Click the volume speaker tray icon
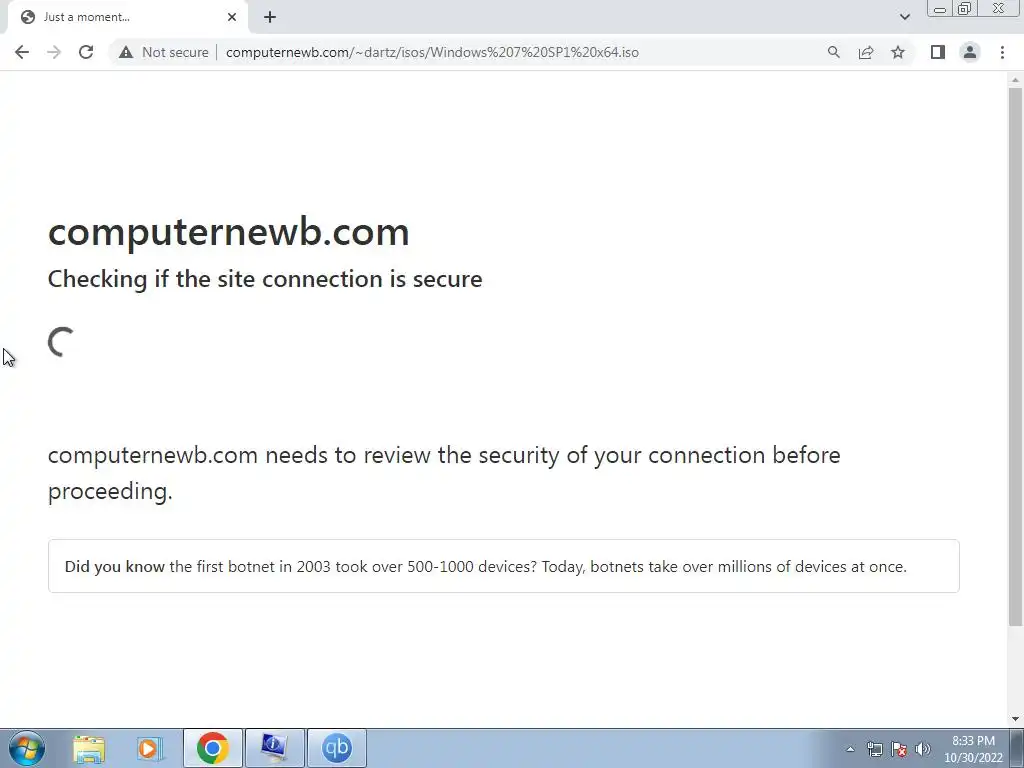This screenshot has height=768, width=1024. [923, 749]
